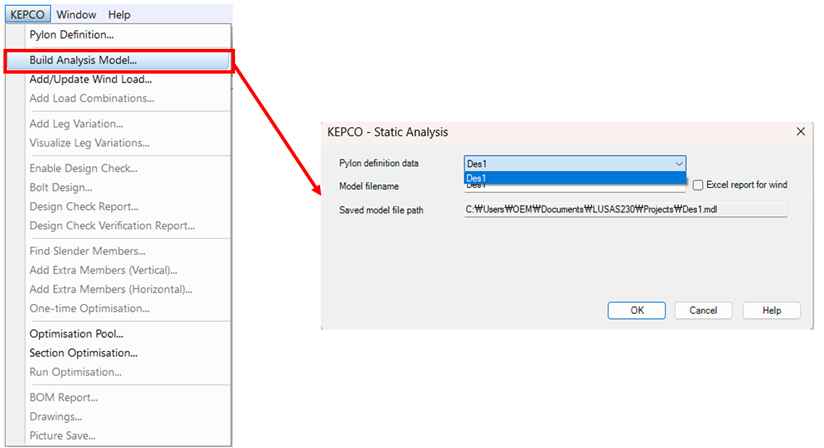Open the KEPCO menu
Image resolution: width=824 pixels, height=448 pixels.
(x=26, y=15)
